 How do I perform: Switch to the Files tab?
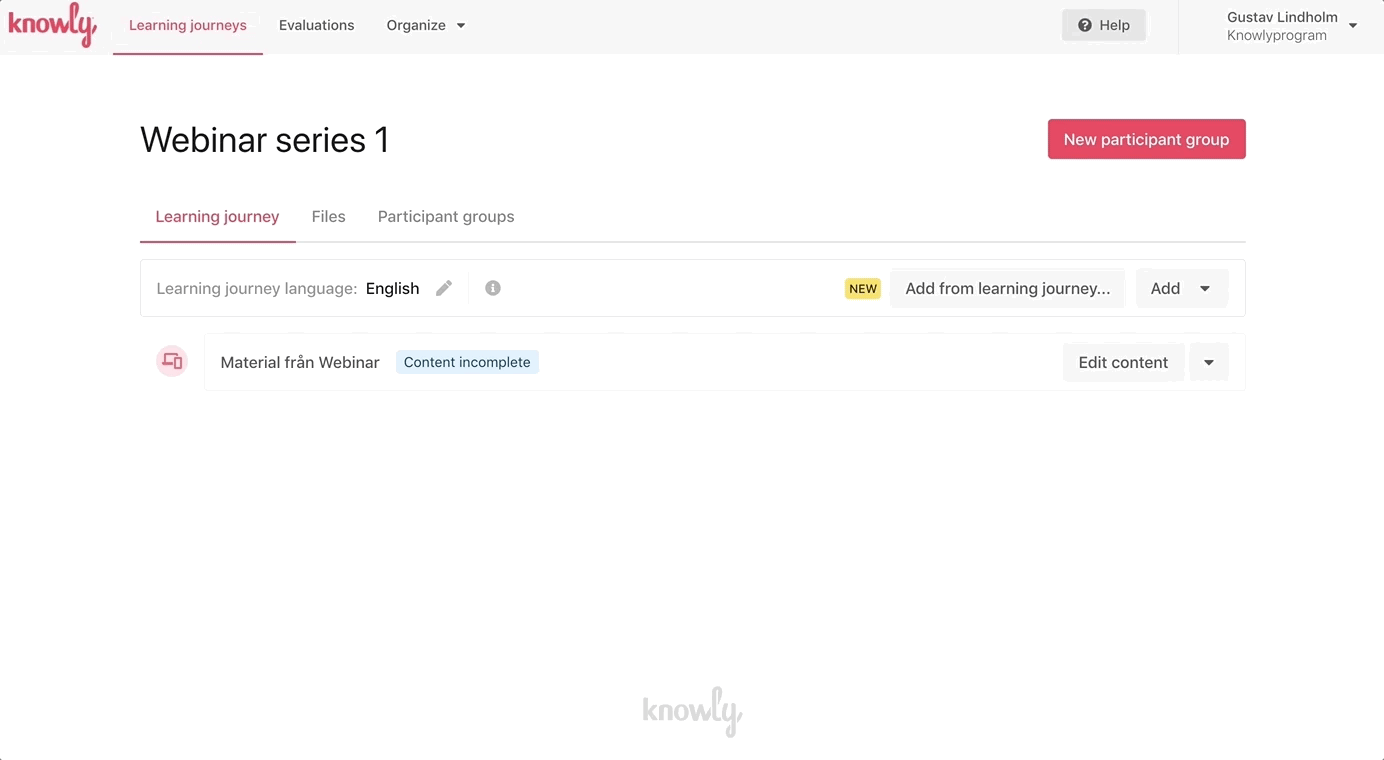coord(329,217)
